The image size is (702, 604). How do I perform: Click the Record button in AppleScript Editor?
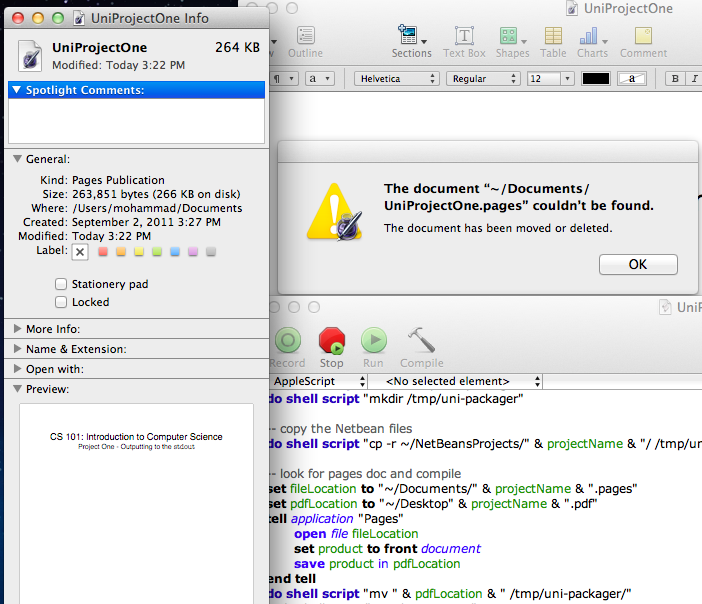287,347
